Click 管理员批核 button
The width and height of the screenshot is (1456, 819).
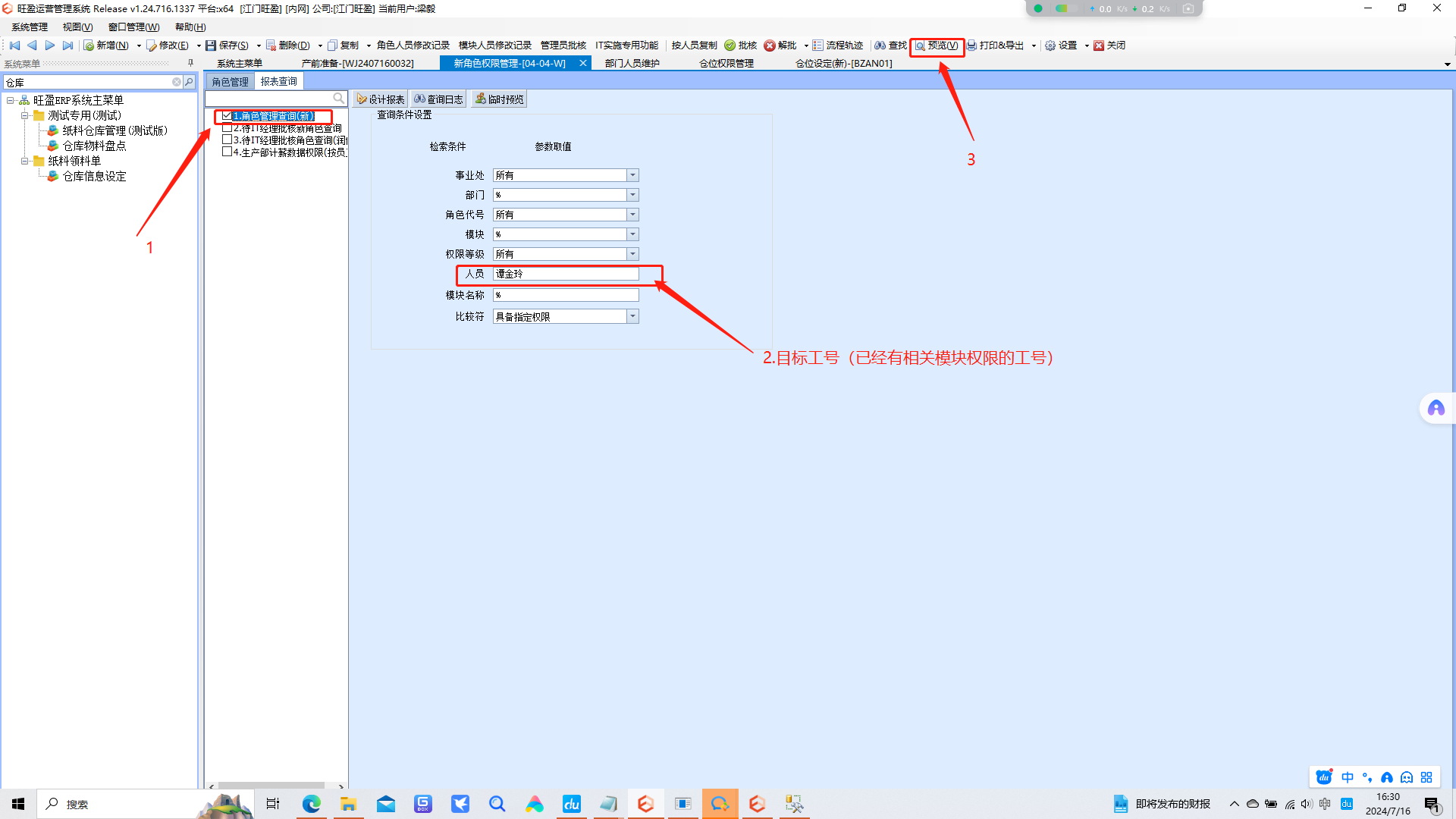(x=563, y=45)
